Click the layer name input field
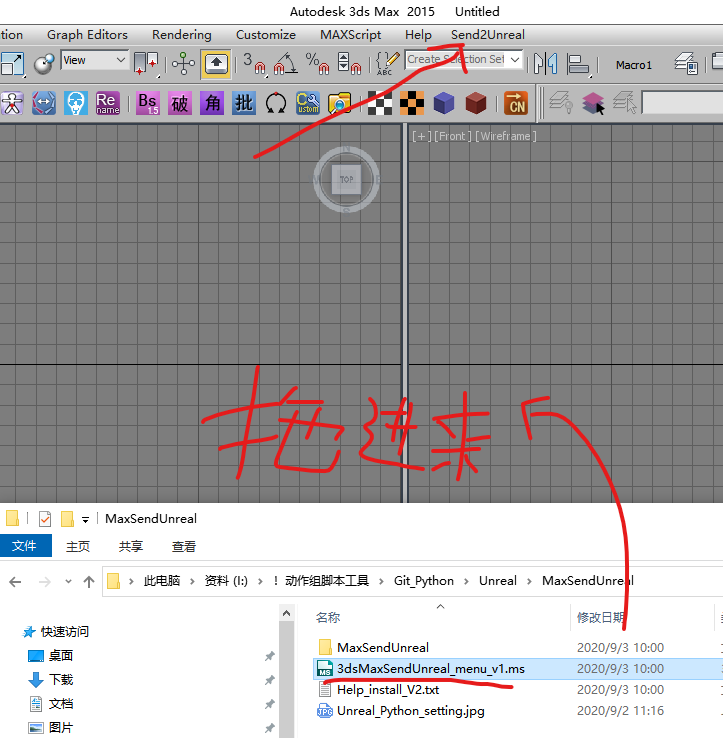723x738 pixels. point(683,103)
